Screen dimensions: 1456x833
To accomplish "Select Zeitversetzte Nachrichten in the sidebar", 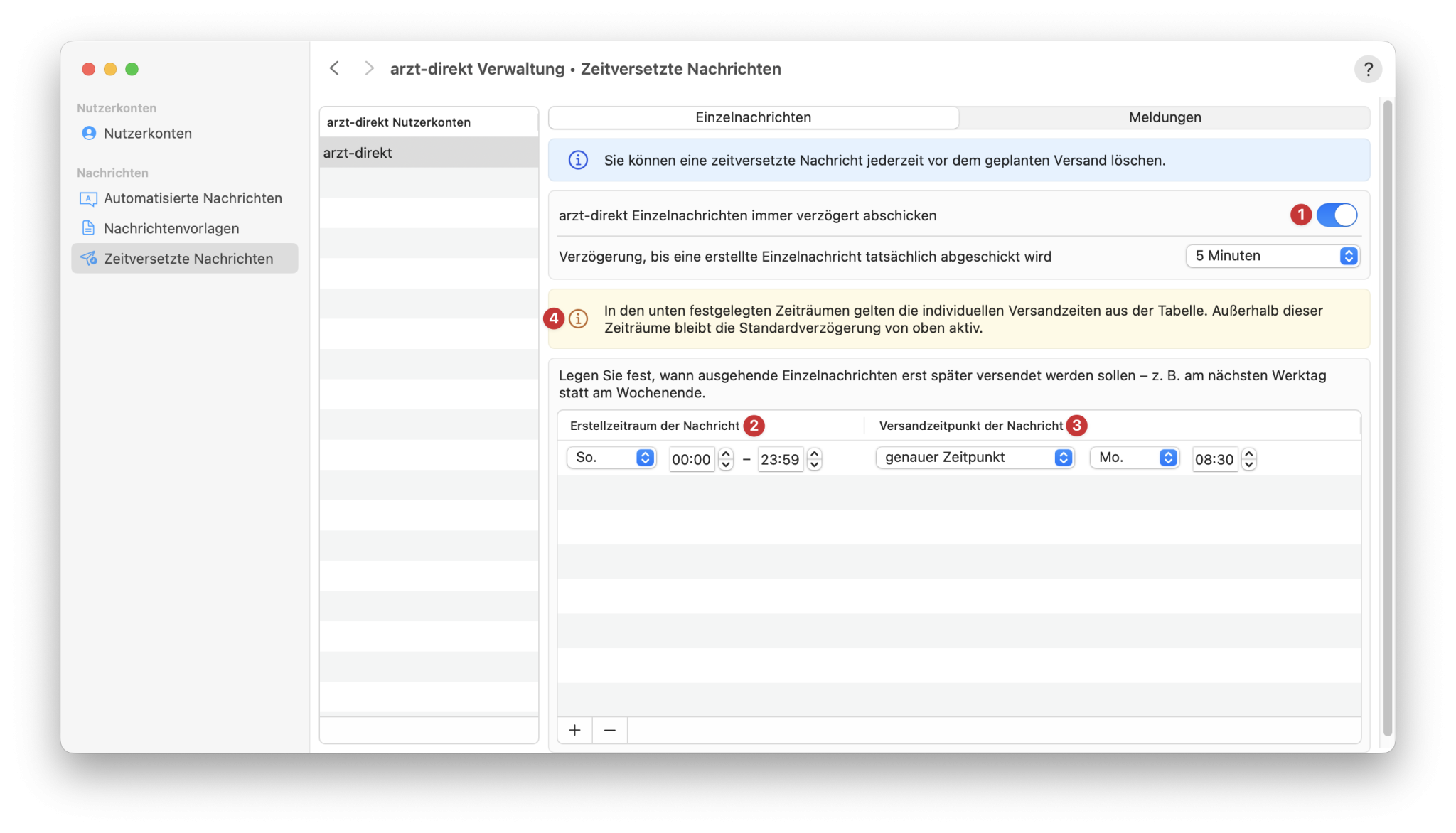I will pyautogui.click(x=185, y=259).
